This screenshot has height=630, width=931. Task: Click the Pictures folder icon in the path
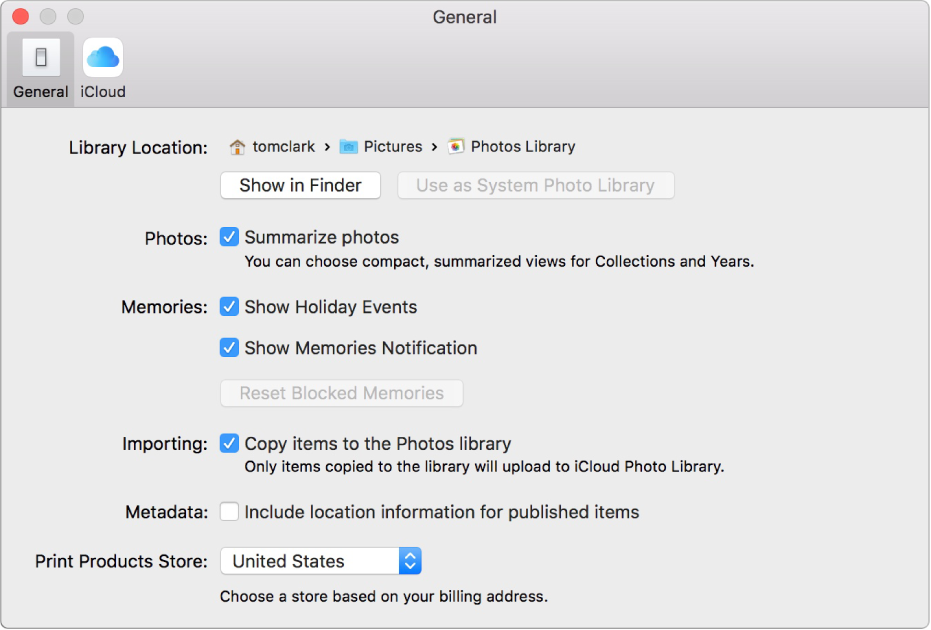point(349,146)
